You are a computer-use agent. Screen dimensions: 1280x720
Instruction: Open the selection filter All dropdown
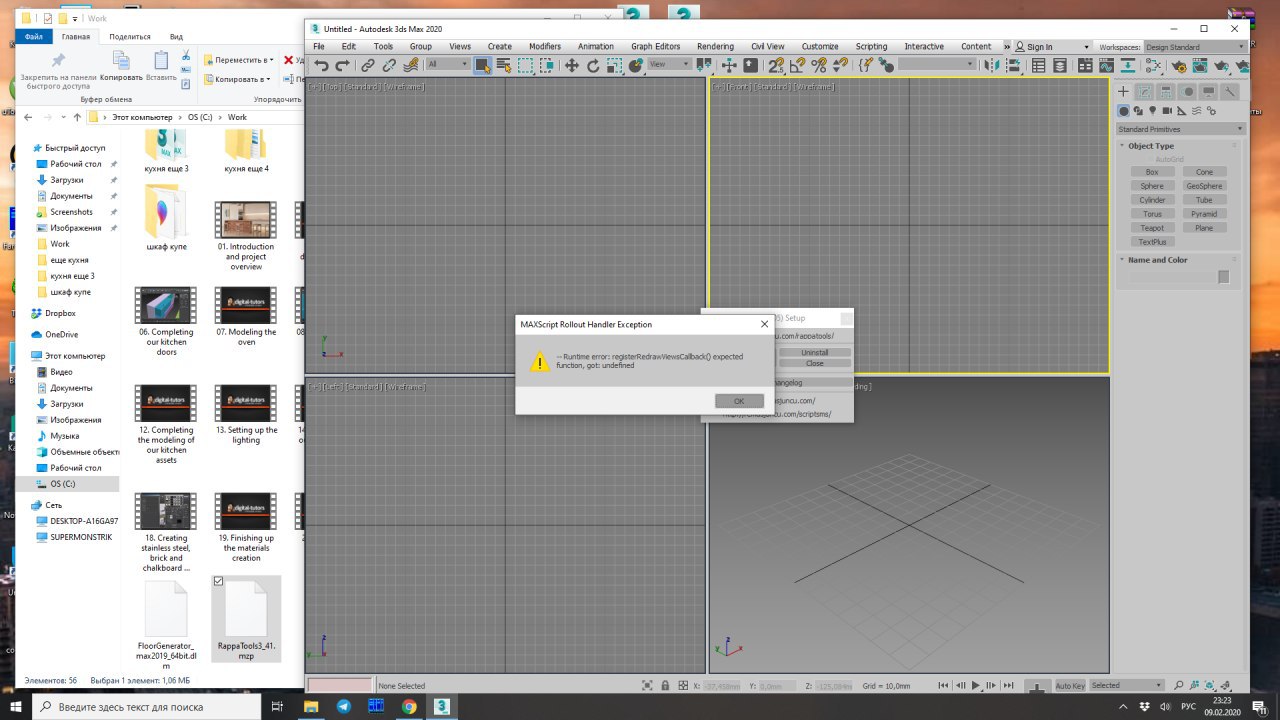click(x=448, y=65)
